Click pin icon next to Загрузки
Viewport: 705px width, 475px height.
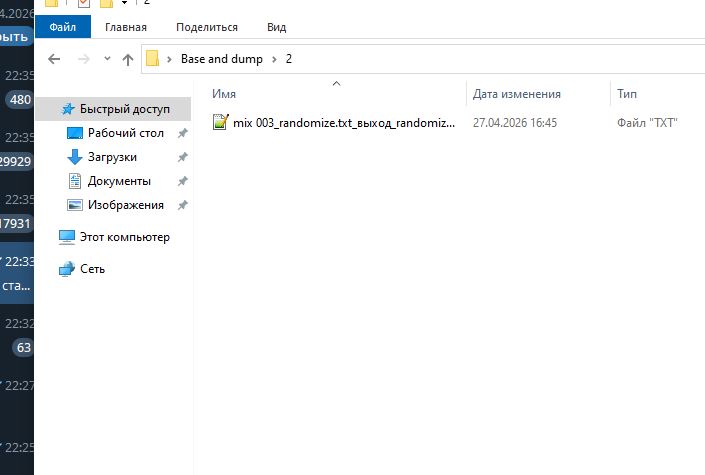182,157
